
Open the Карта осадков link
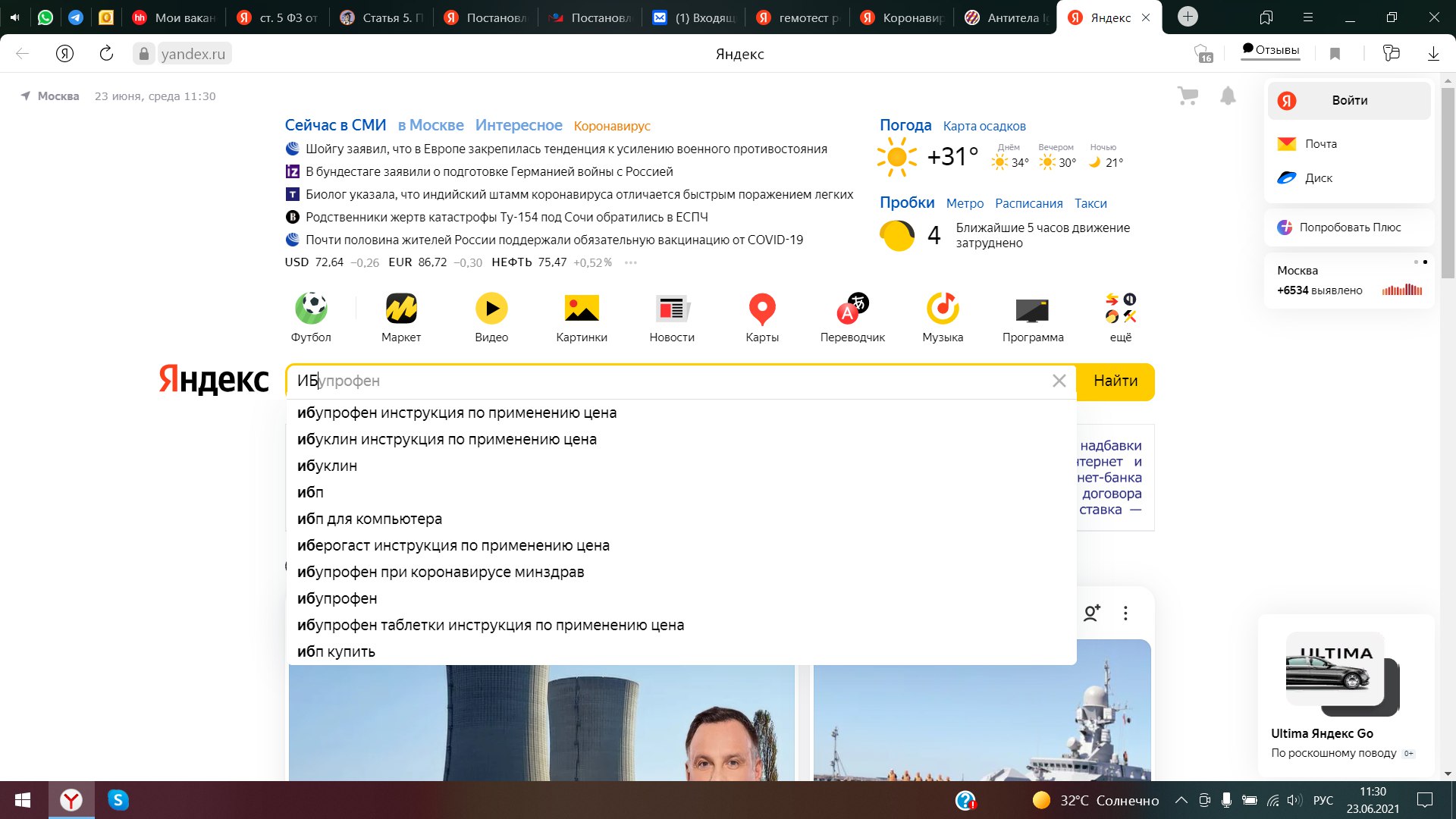[x=984, y=126]
